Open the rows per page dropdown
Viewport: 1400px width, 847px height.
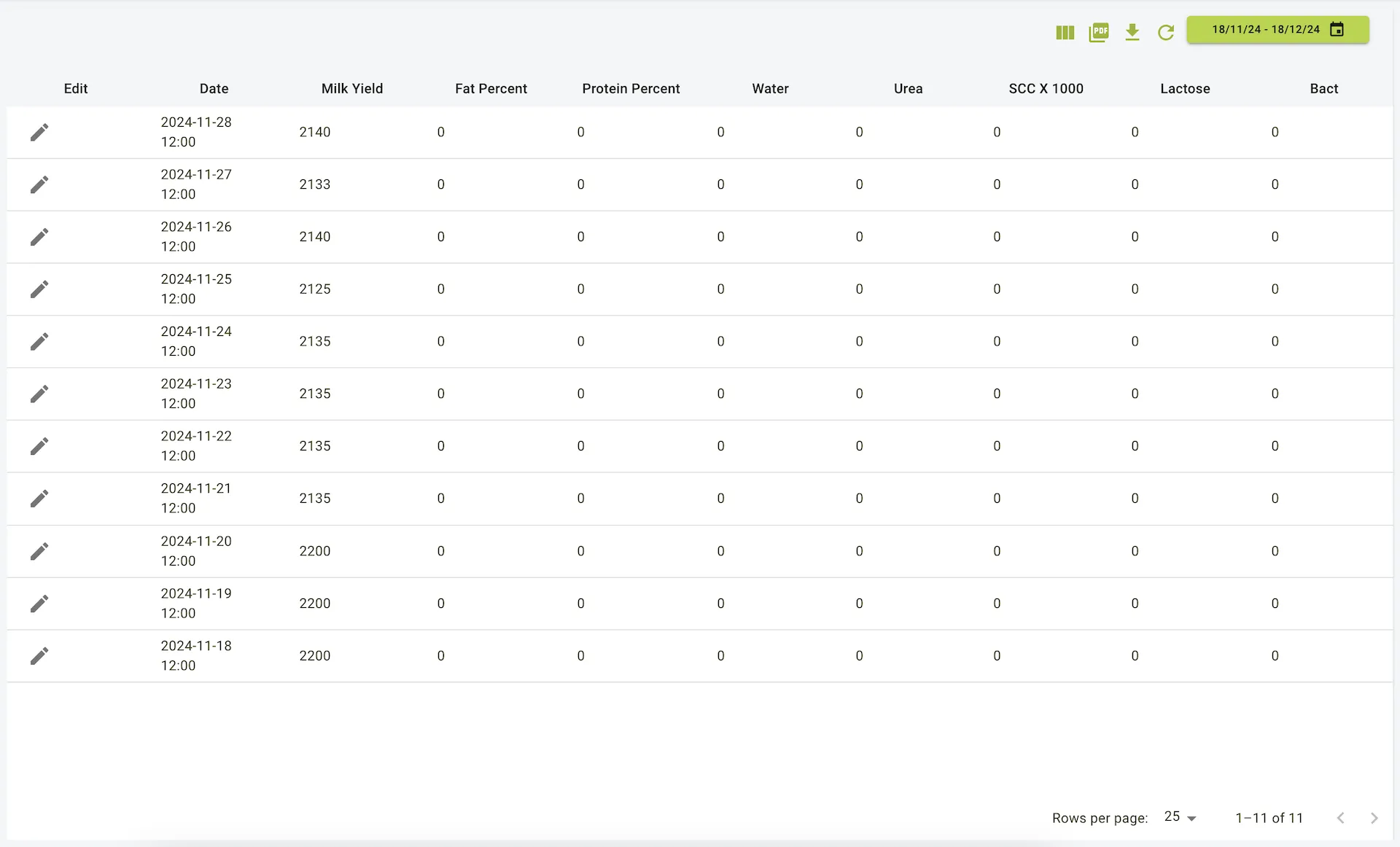(x=1178, y=818)
